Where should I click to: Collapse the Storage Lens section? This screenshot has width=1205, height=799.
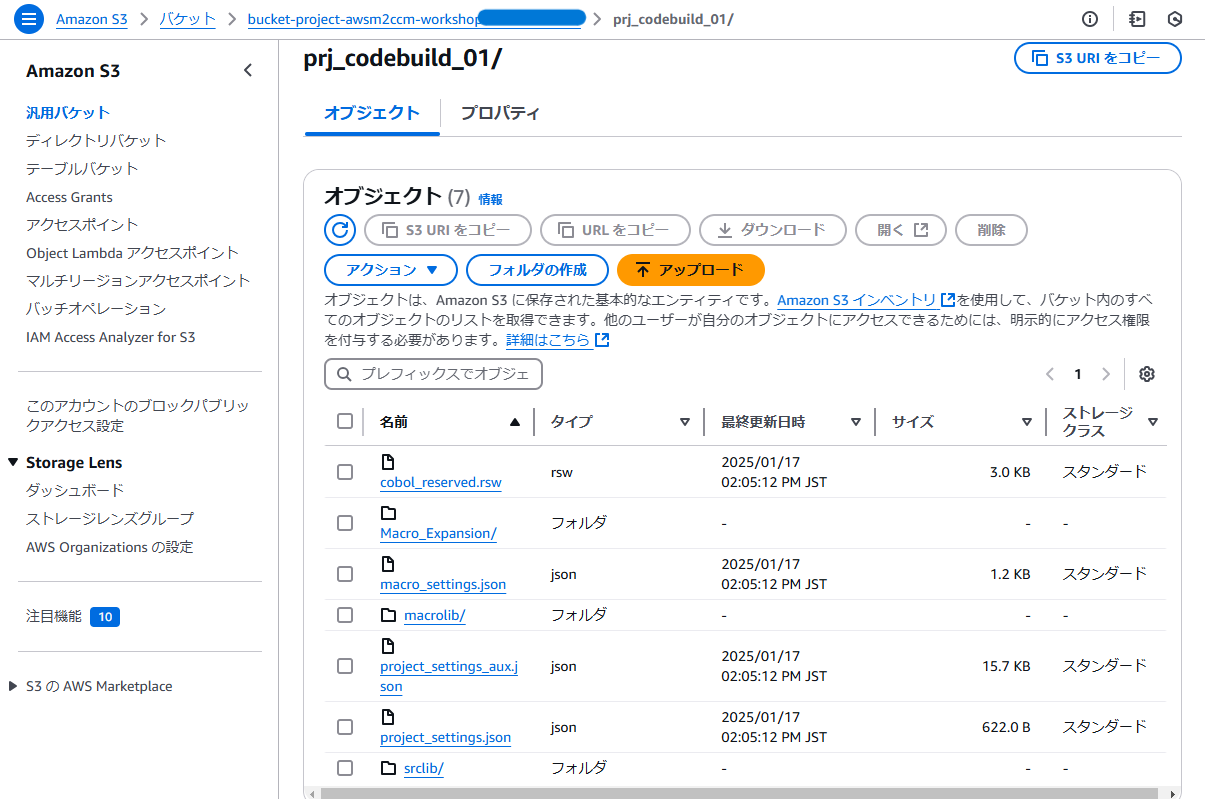click(14, 463)
